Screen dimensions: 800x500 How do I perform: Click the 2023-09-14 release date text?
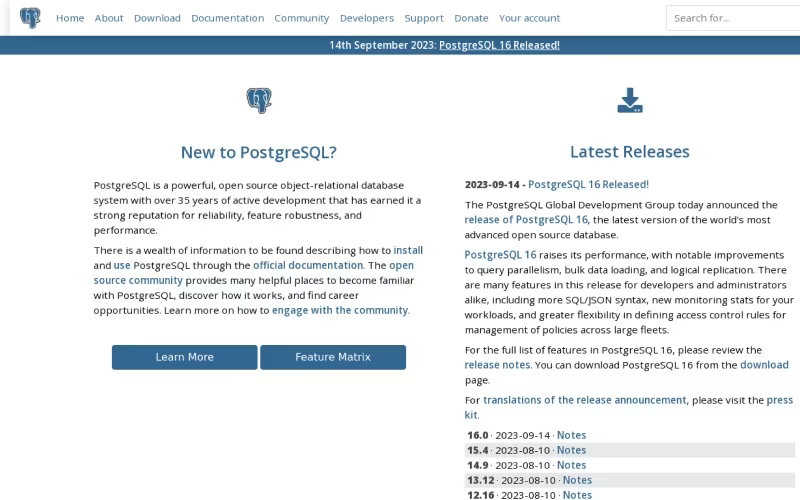(492, 184)
